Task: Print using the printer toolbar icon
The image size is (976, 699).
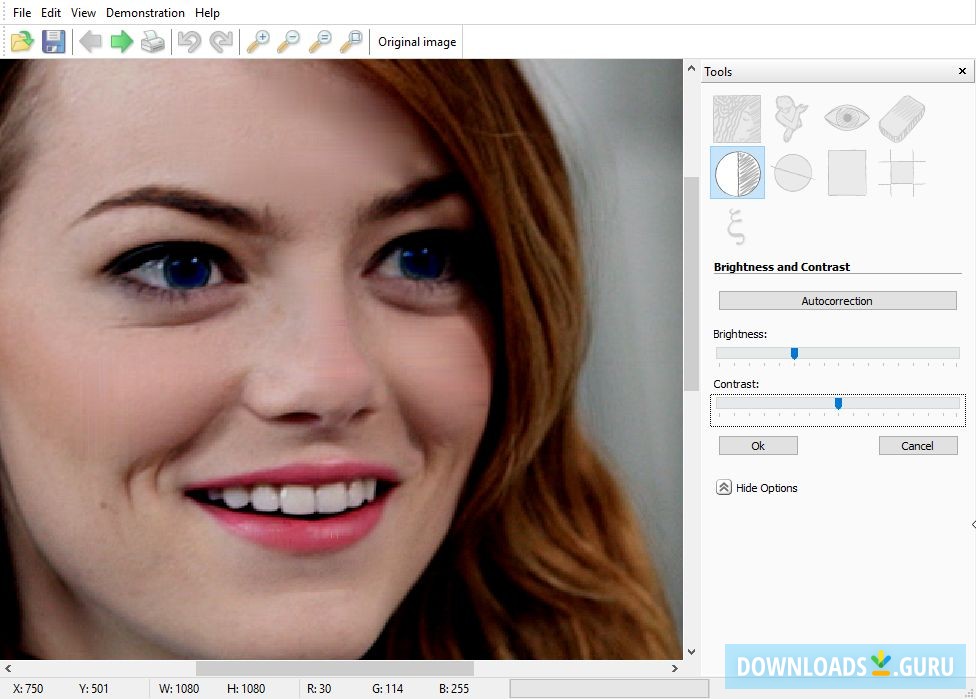Action: pos(152,42)
